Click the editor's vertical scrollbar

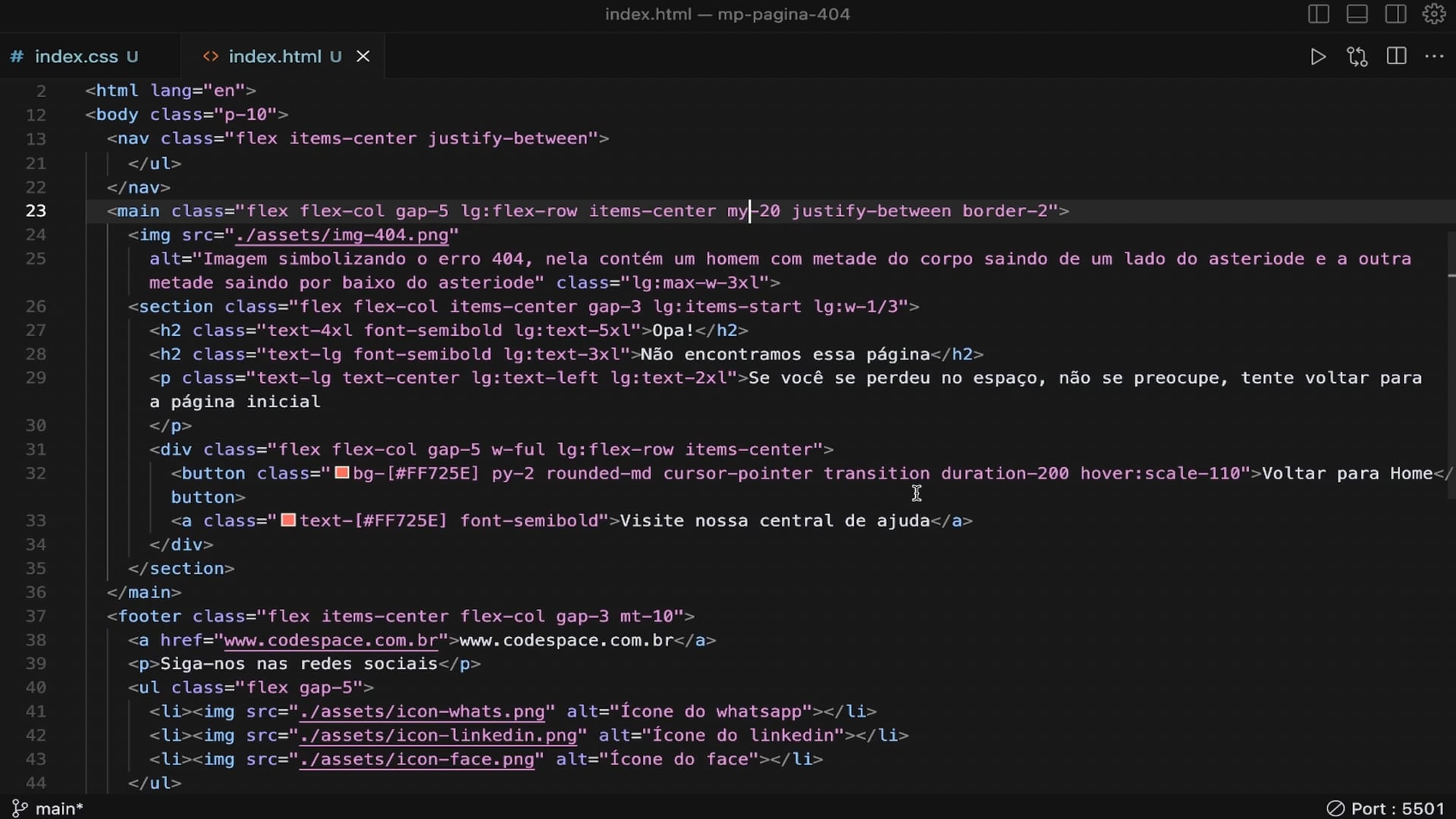(1451, 364)
